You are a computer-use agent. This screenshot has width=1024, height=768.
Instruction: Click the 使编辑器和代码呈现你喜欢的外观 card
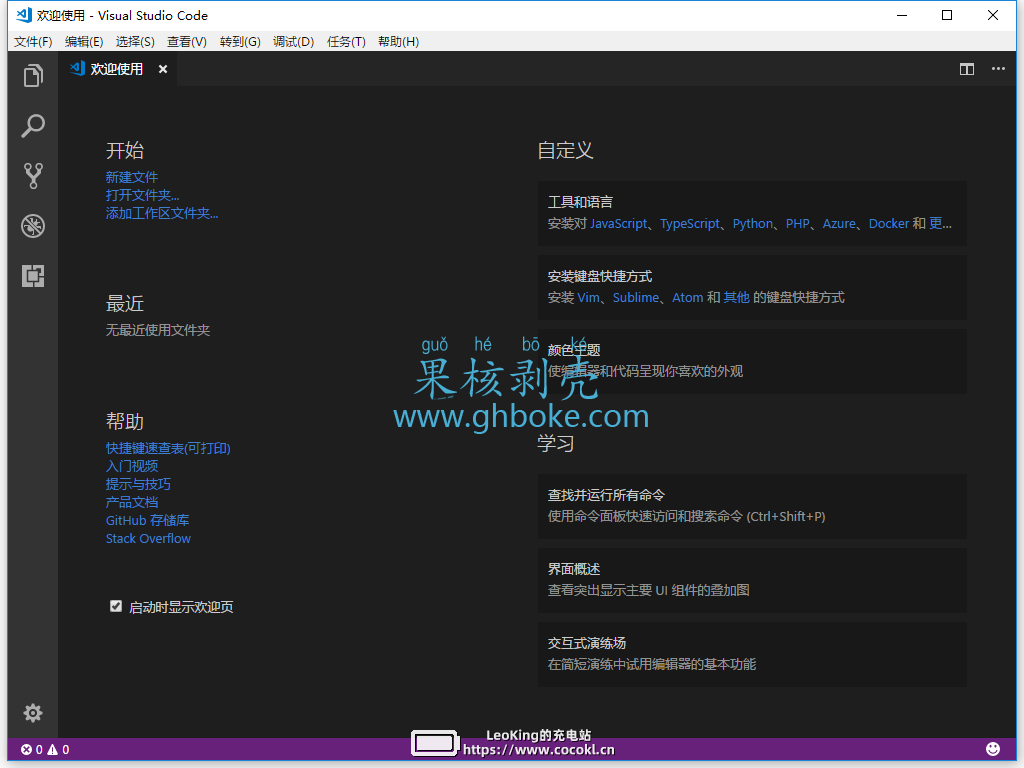coord(752,361)
